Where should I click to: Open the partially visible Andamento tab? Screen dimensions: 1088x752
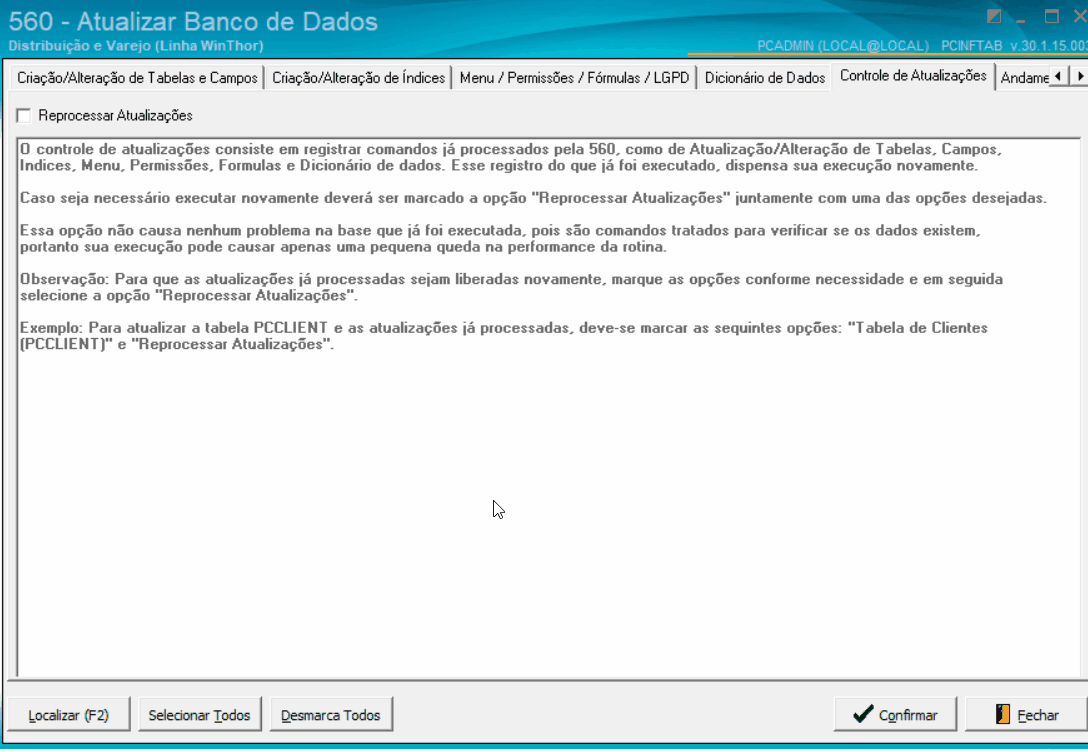click(1023, 78)
